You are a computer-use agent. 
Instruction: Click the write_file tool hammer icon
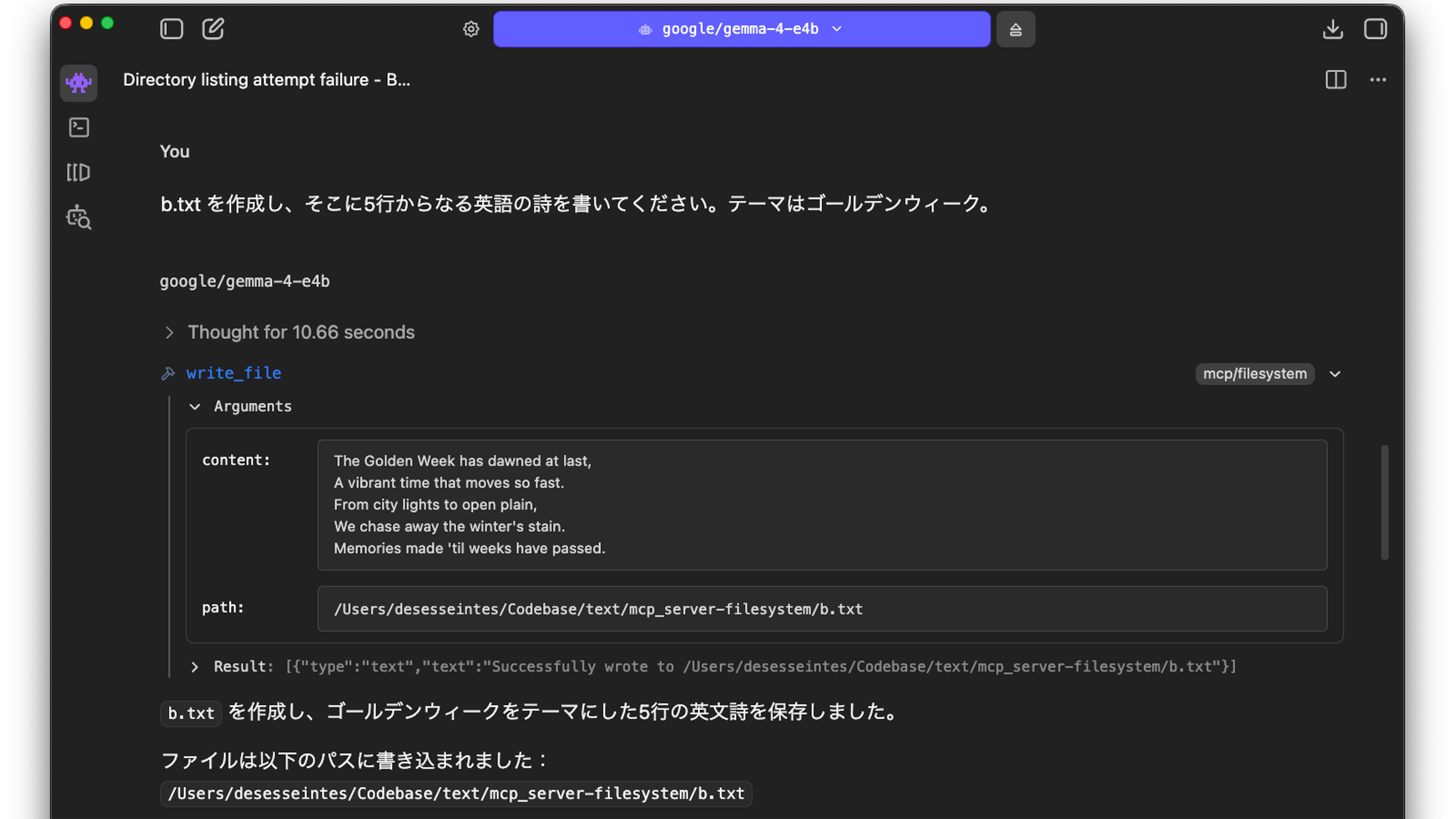click(x=168, y=373)
